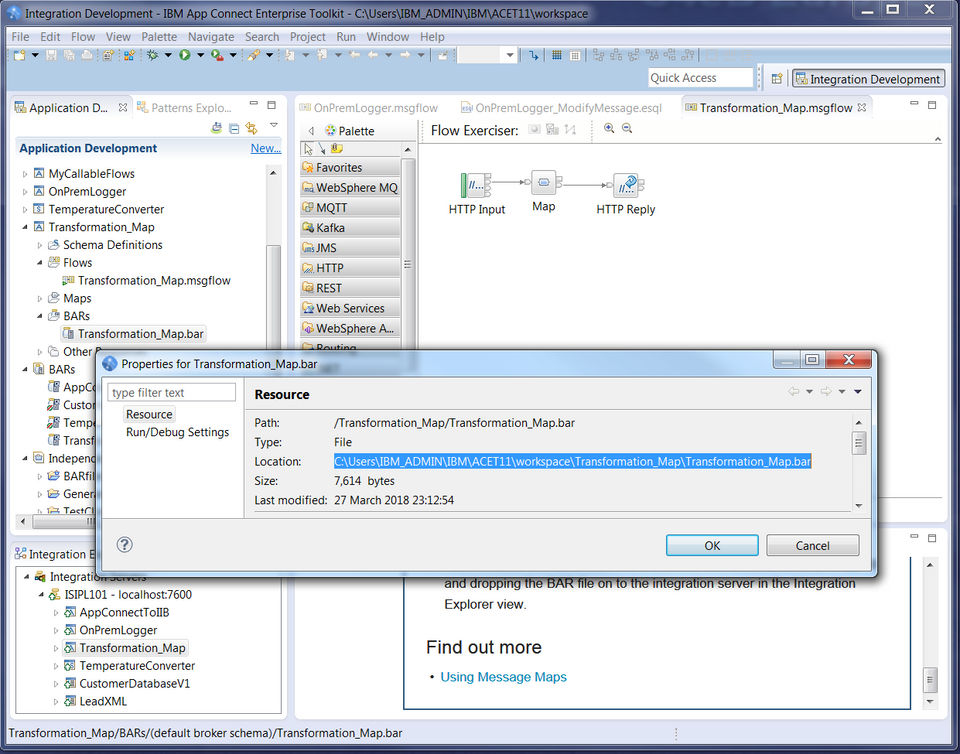The height and width of the screenshot is (754, 960).
Task: Expand the Maps folder
Action: coord(40,299)
